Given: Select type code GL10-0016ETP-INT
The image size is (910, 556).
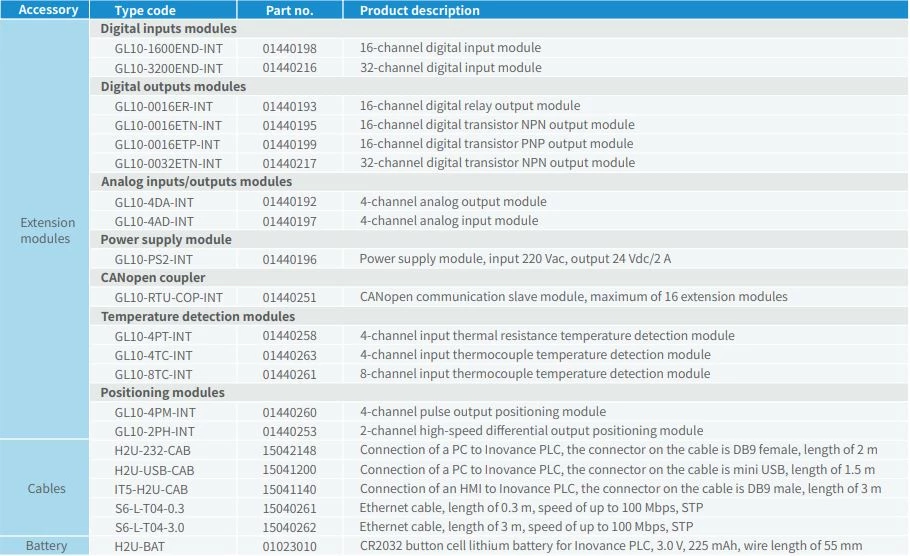Looking at the screenshot, I should [x=168, y=144].
